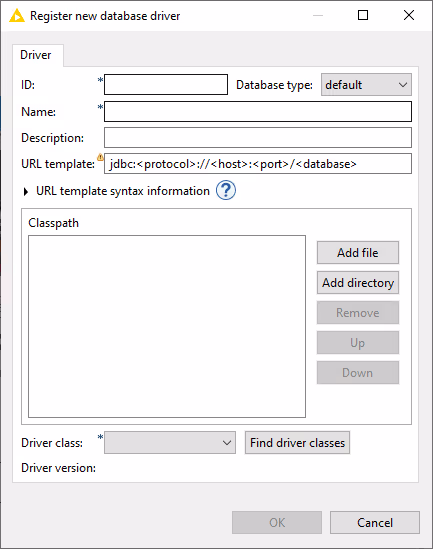Focus the ID input field
The image size is (433, 549).
[x=166, y=84]
